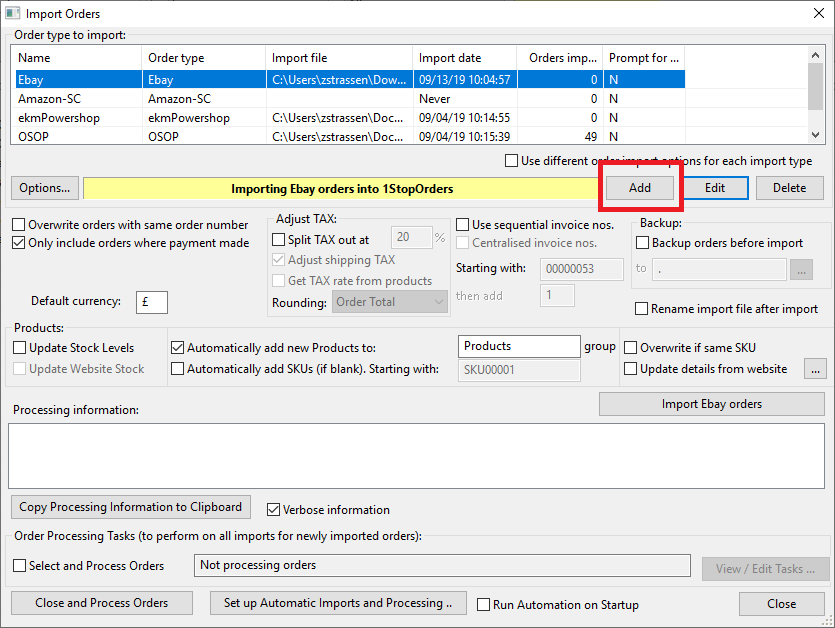835x628 pixels.
Task: Open Set up Automatic Imports and Processing
Action: coord(338,603)
